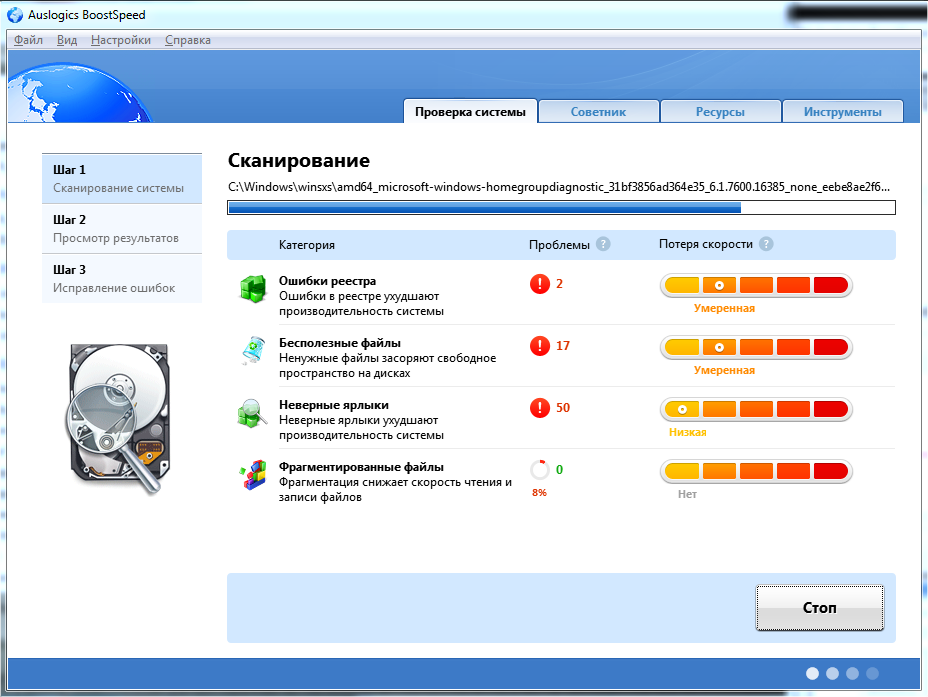928x697 pixels.
Task: Switch to the Советник tab
Action: click(x=598, y=112)
